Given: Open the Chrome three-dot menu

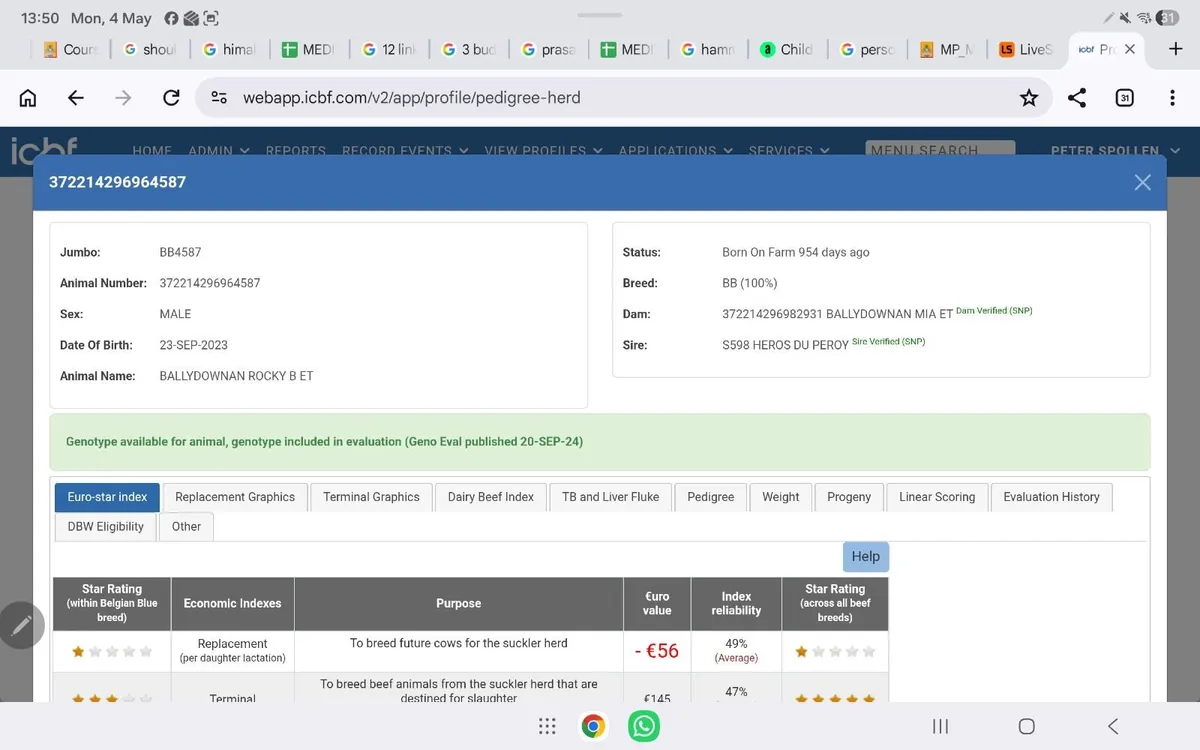Looking at the screenshot, I should (x=1172, y=97).
